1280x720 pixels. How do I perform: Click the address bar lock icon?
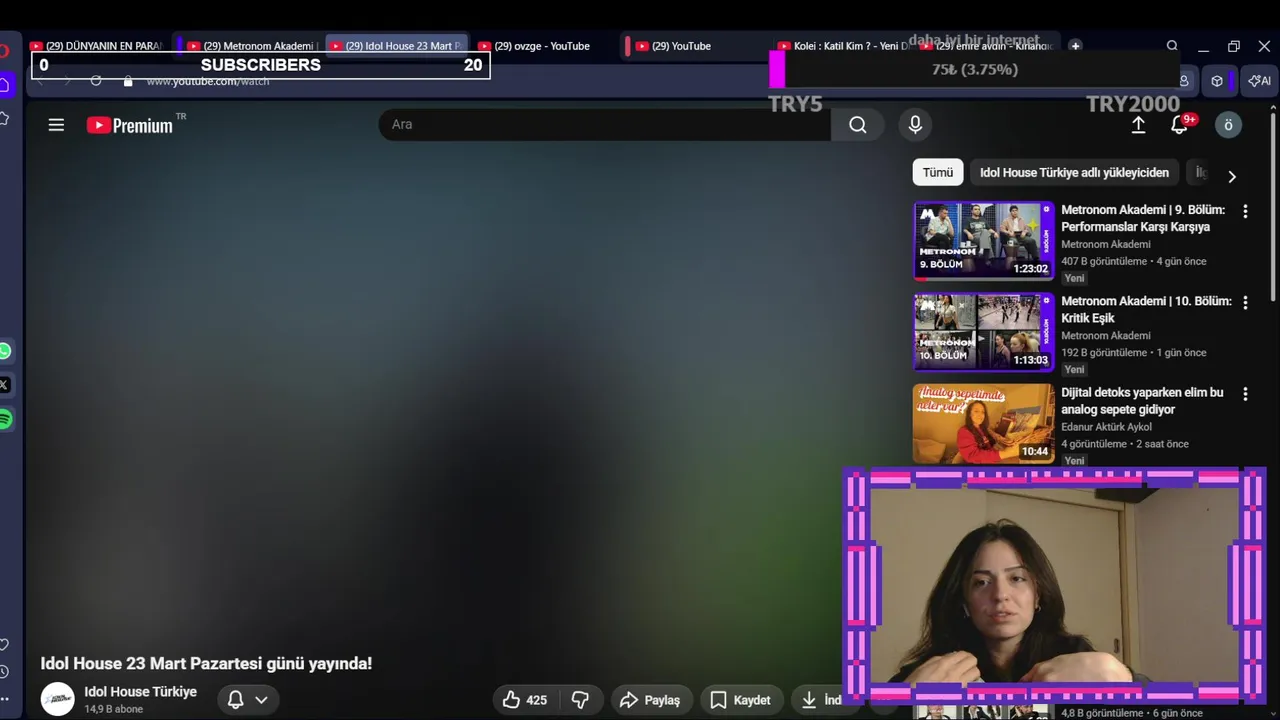coord(128,81)
